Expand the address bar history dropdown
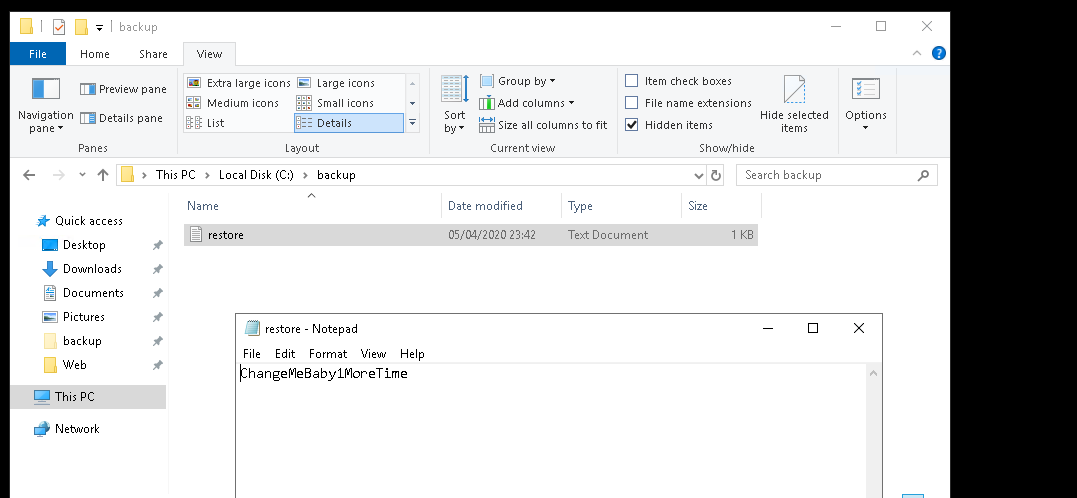This screenshot has width=1077, height=498. tap(698, 175)
